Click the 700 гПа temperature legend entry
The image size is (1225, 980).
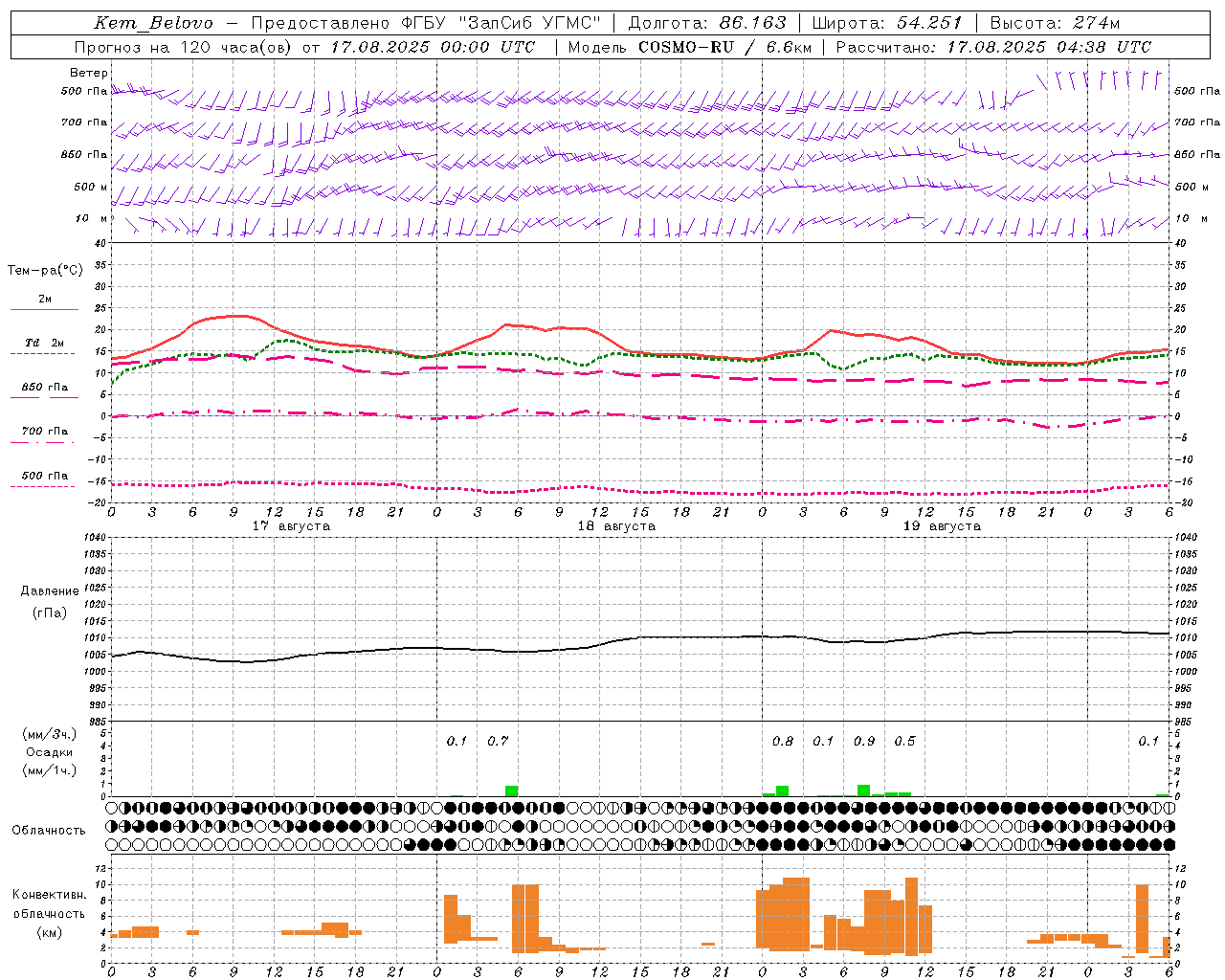click(45, 432)
